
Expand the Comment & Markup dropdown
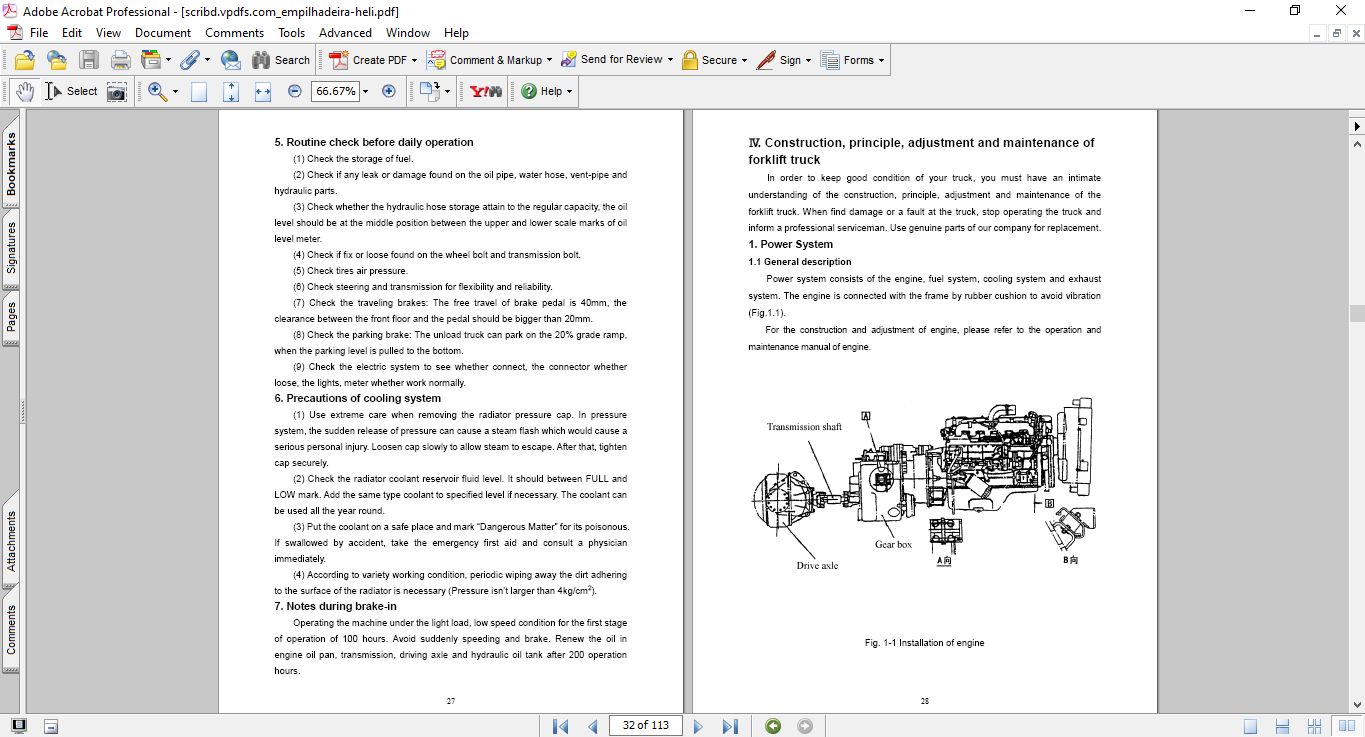(550, 60)
